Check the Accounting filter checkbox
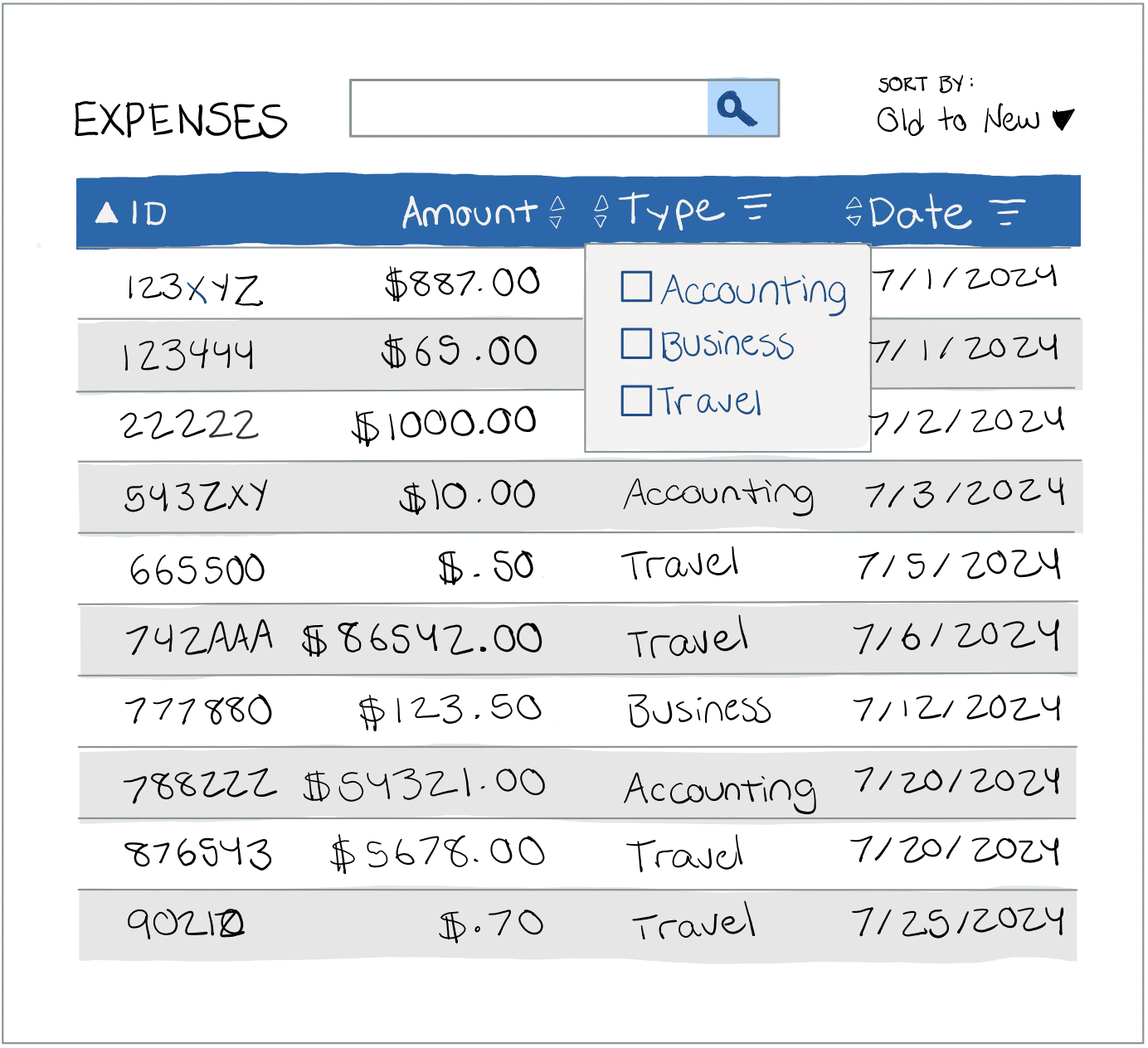The height and width of the screenshot is (1048, 1148). (x=636, y=287)
